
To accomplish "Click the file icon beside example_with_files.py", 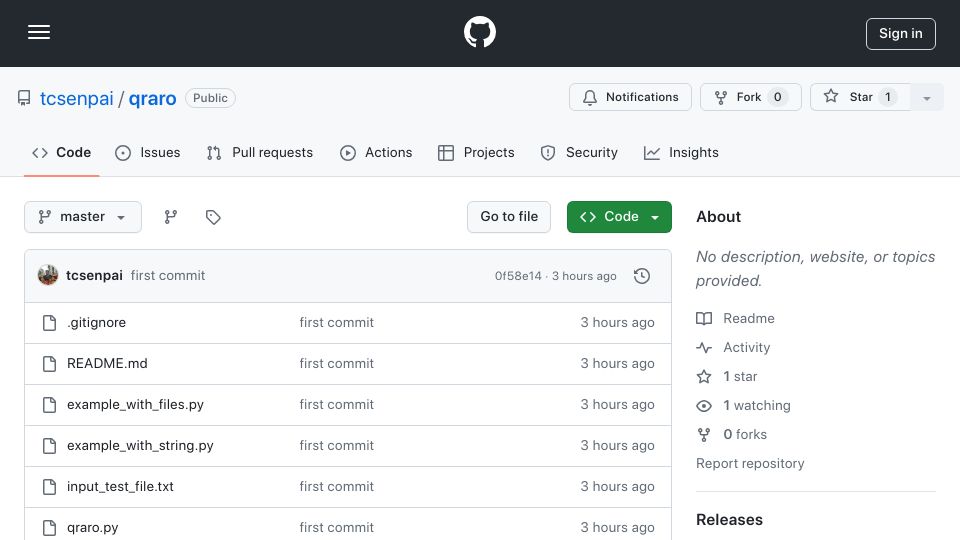I will (50, 405).
